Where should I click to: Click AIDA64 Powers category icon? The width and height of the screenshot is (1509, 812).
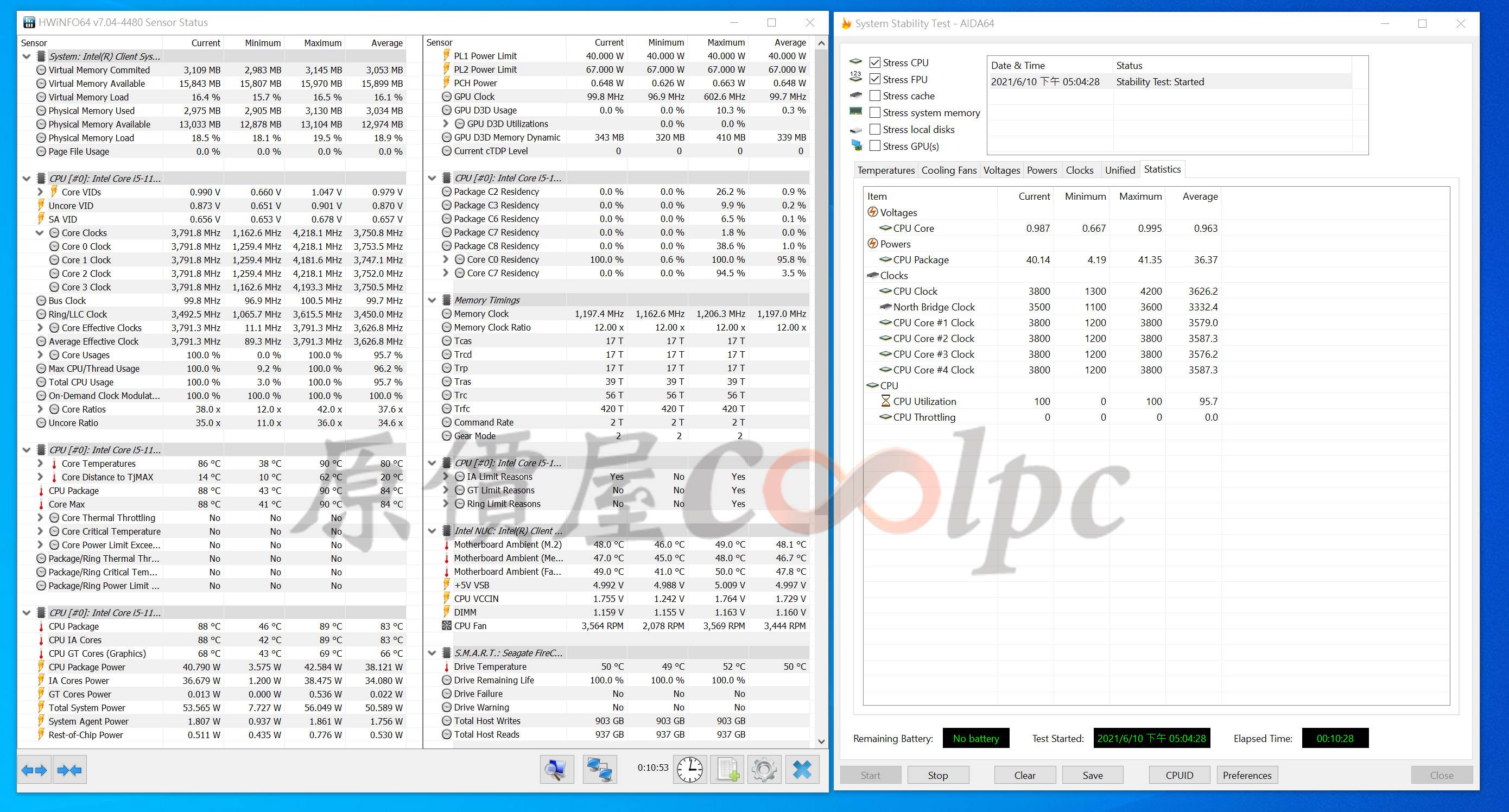click(872, 244)
